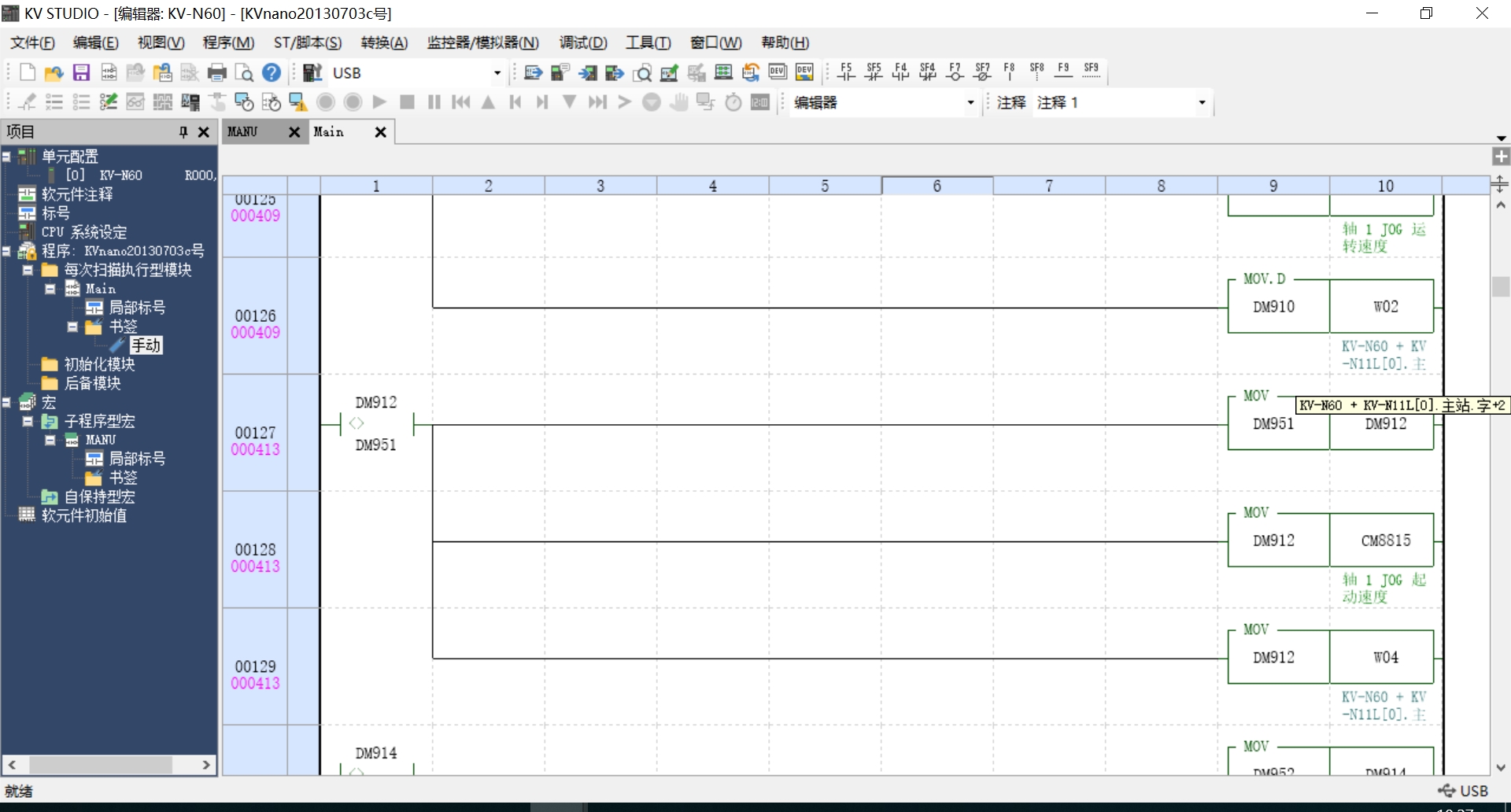
Task: Collapse the Main module node
Action: click(50, 289)
